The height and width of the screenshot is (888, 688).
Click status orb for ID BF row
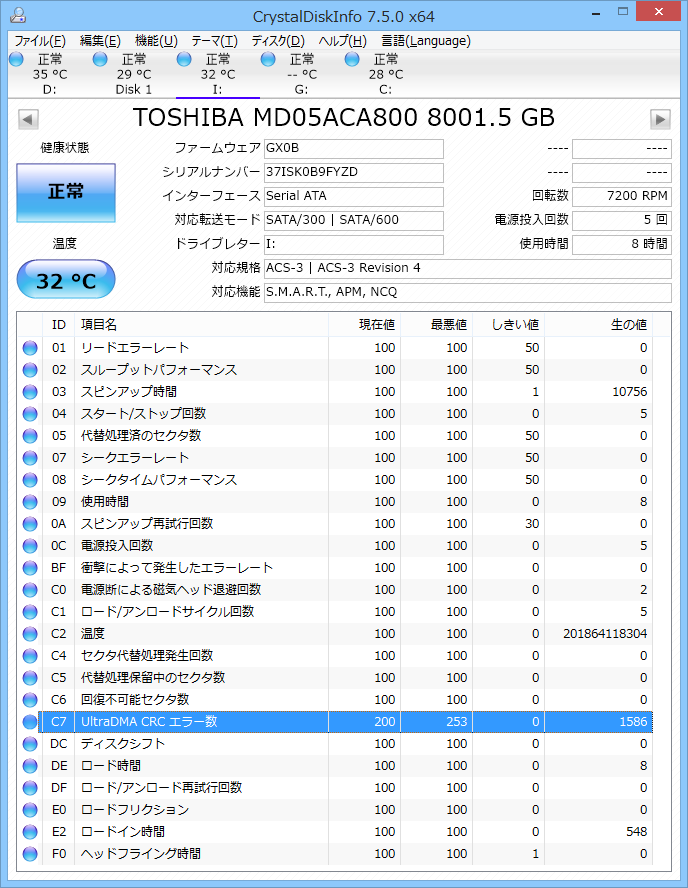point(30,568)
